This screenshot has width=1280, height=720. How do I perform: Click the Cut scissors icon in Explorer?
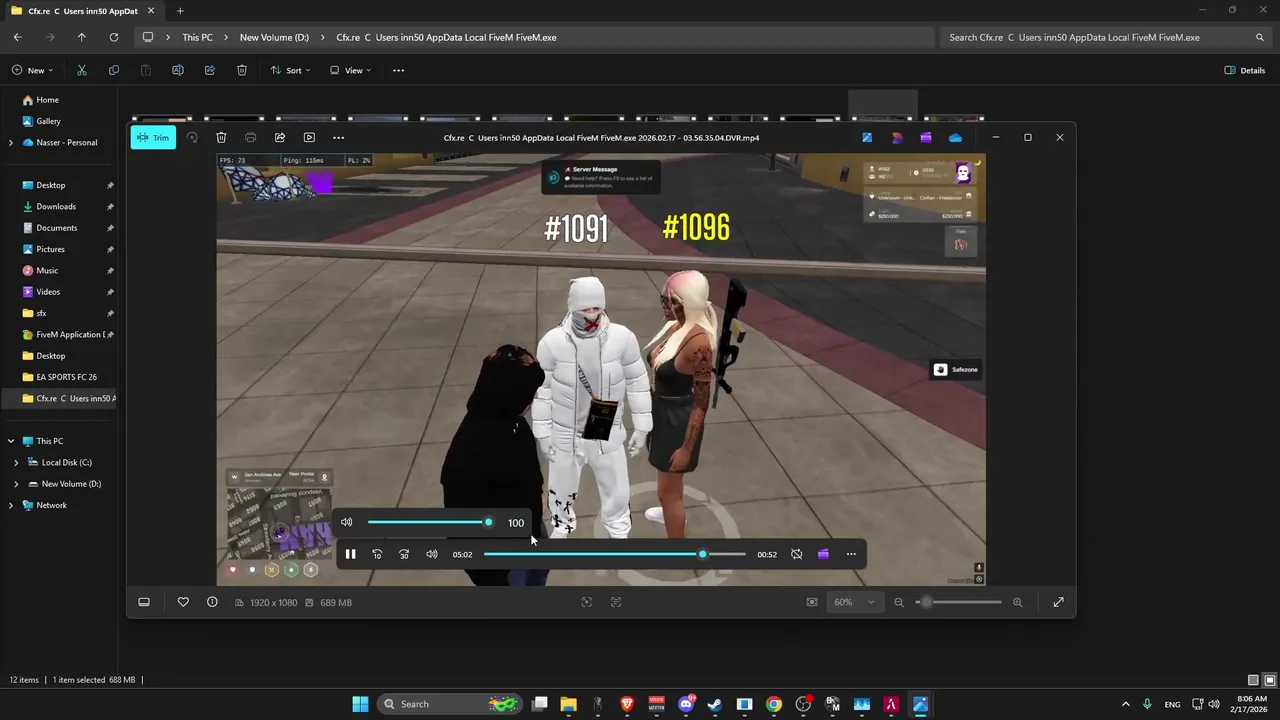point(82,70)
